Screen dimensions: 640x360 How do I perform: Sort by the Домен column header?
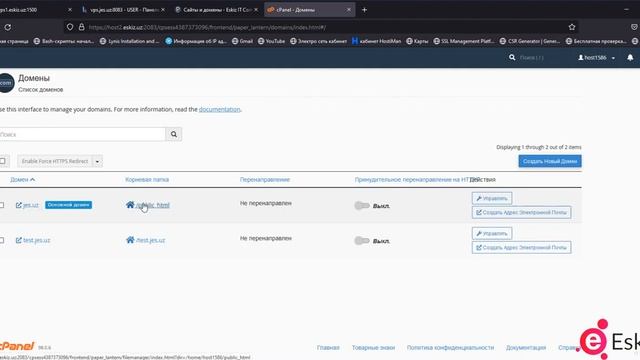click(x=22, y=180)
